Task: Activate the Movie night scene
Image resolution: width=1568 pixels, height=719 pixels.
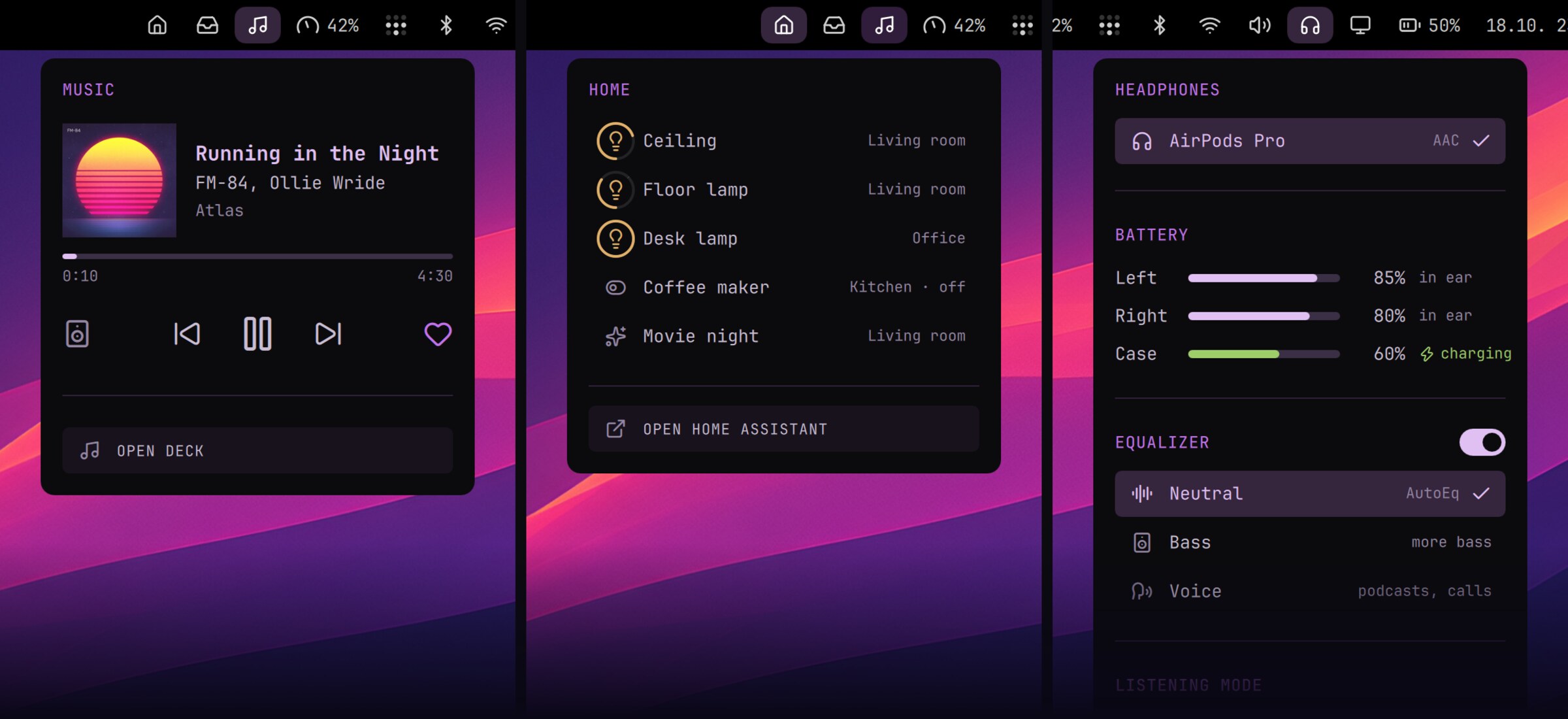Action: (783, 336)
